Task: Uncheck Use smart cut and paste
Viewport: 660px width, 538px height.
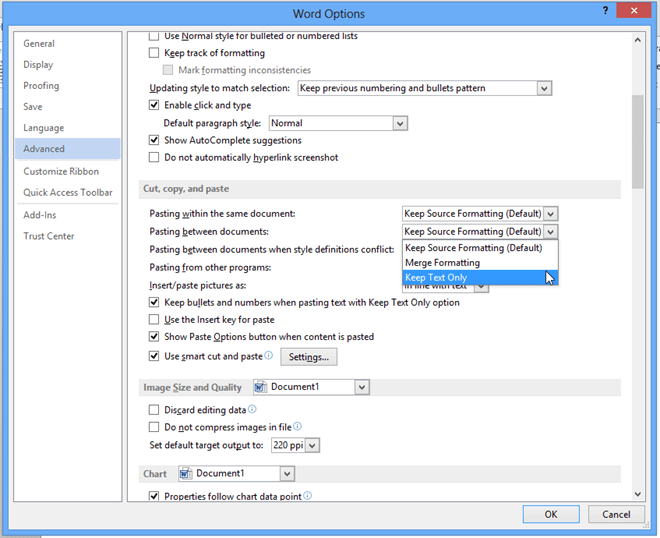Action: [154, 356]
